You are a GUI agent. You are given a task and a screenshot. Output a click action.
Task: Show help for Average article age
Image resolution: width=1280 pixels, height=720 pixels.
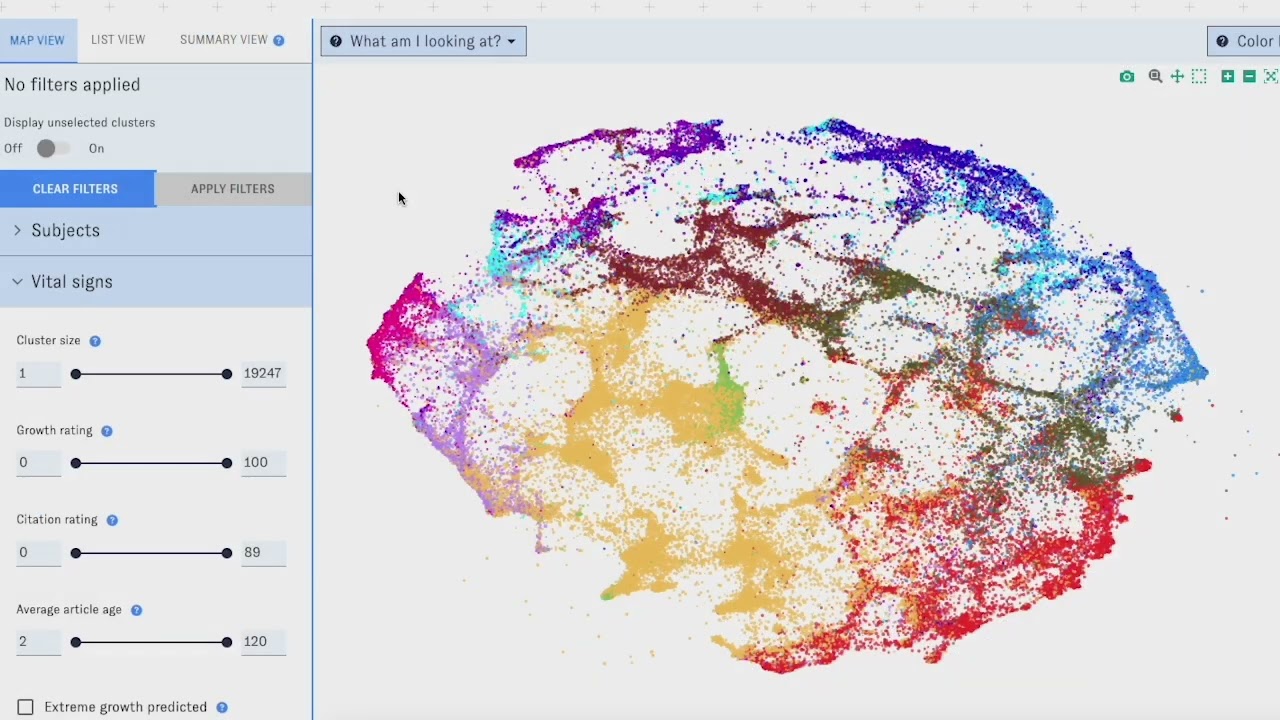pyautogui.click(x=136, y=610)
